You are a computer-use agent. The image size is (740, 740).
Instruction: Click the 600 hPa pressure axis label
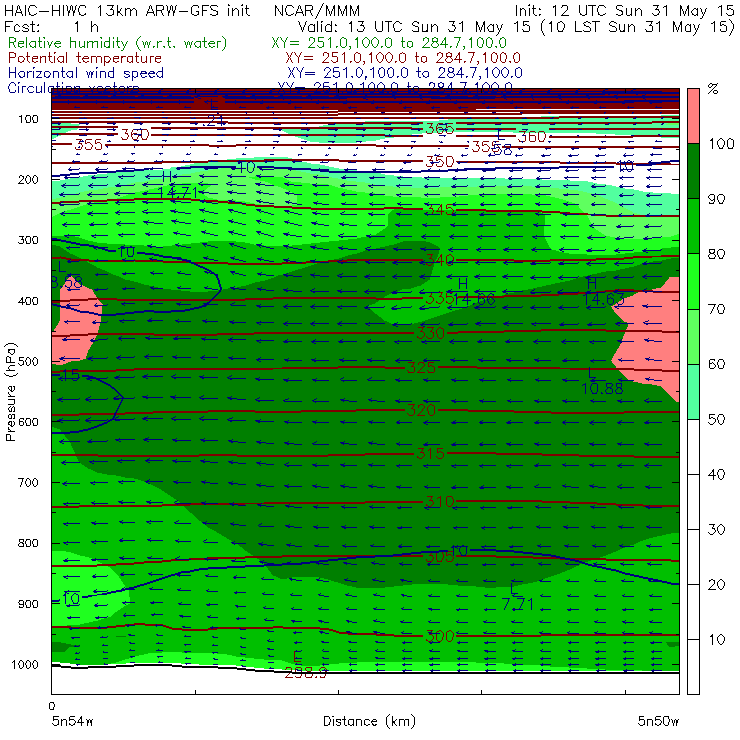pos(28,422)
